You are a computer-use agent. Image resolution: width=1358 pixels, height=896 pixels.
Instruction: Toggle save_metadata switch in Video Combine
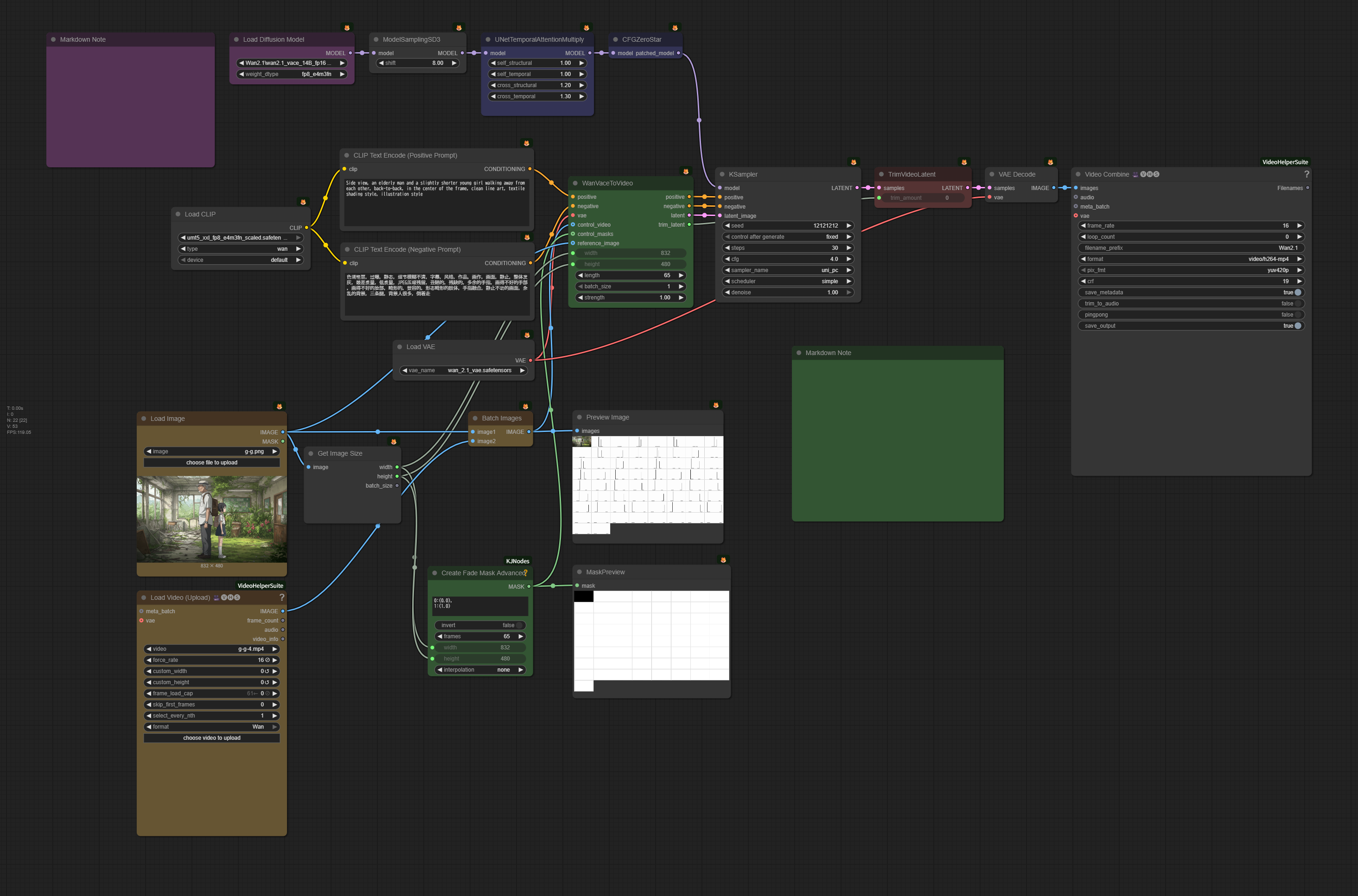pos(1297,292)
